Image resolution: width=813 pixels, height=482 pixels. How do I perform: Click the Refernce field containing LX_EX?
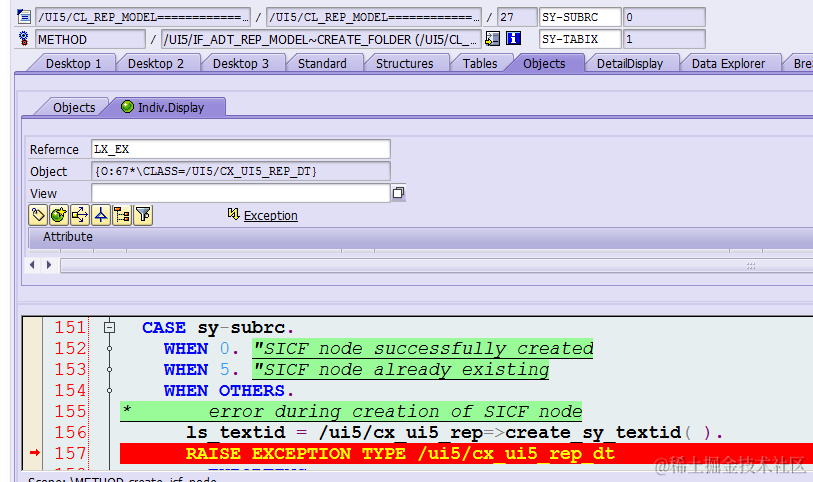point(241,149)
